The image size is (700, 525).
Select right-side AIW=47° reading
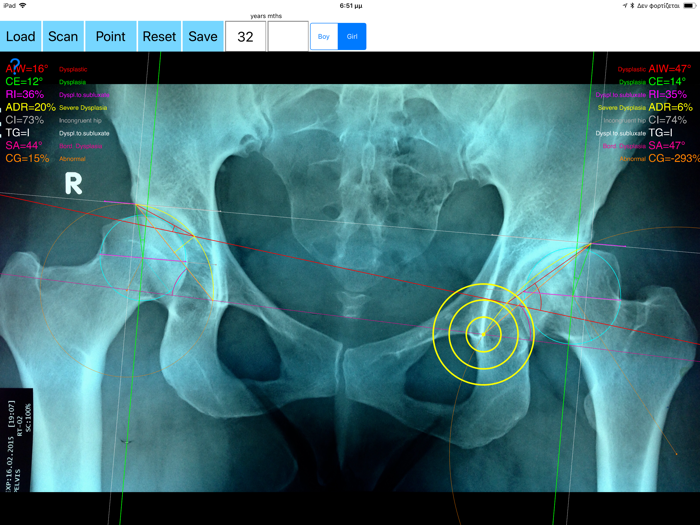click(670, 69)
